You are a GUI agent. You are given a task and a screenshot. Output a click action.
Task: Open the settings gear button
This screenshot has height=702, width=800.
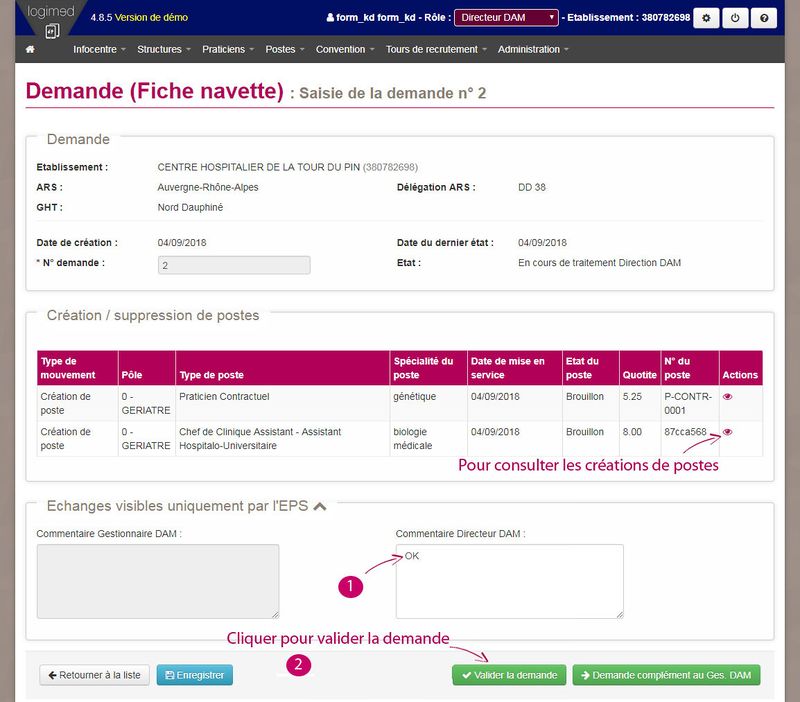(706, 18)
